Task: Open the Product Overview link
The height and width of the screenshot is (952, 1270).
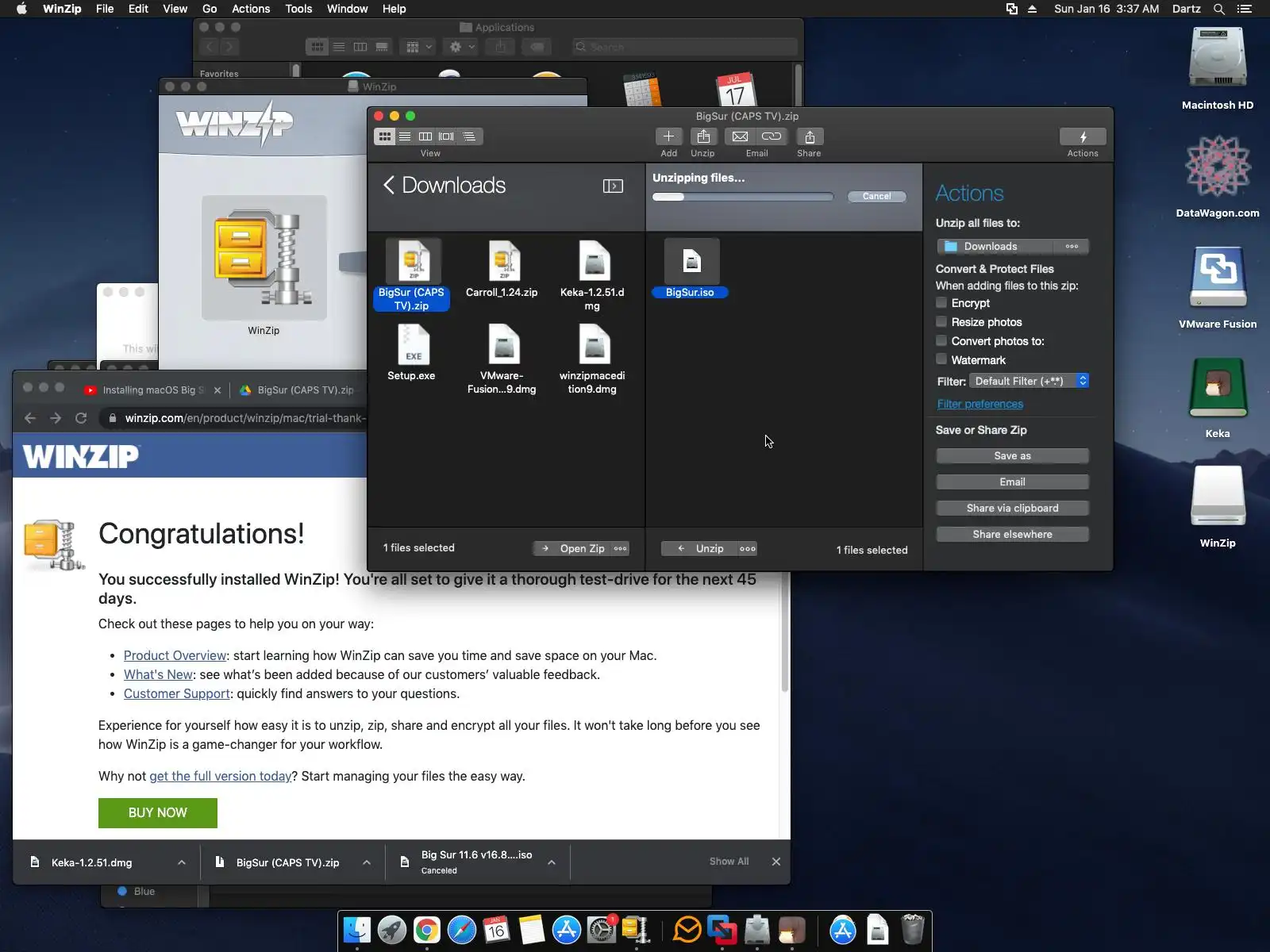Action: (x=175, y=655)
